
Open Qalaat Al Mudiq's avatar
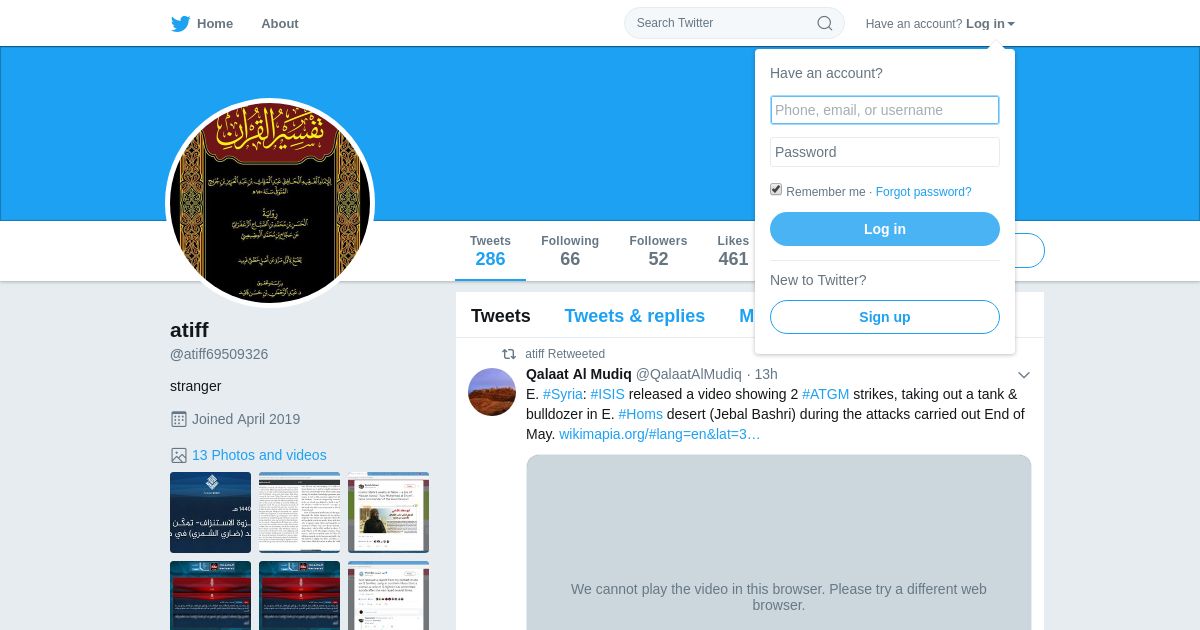pyautogui.click(x=492, y=392)
